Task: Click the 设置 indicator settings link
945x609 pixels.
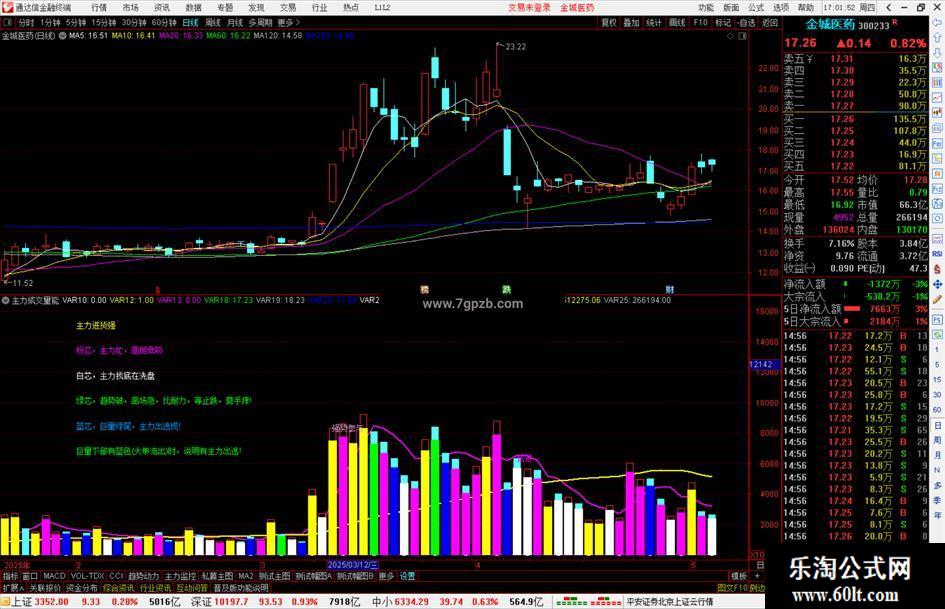Action: (407, 576)
